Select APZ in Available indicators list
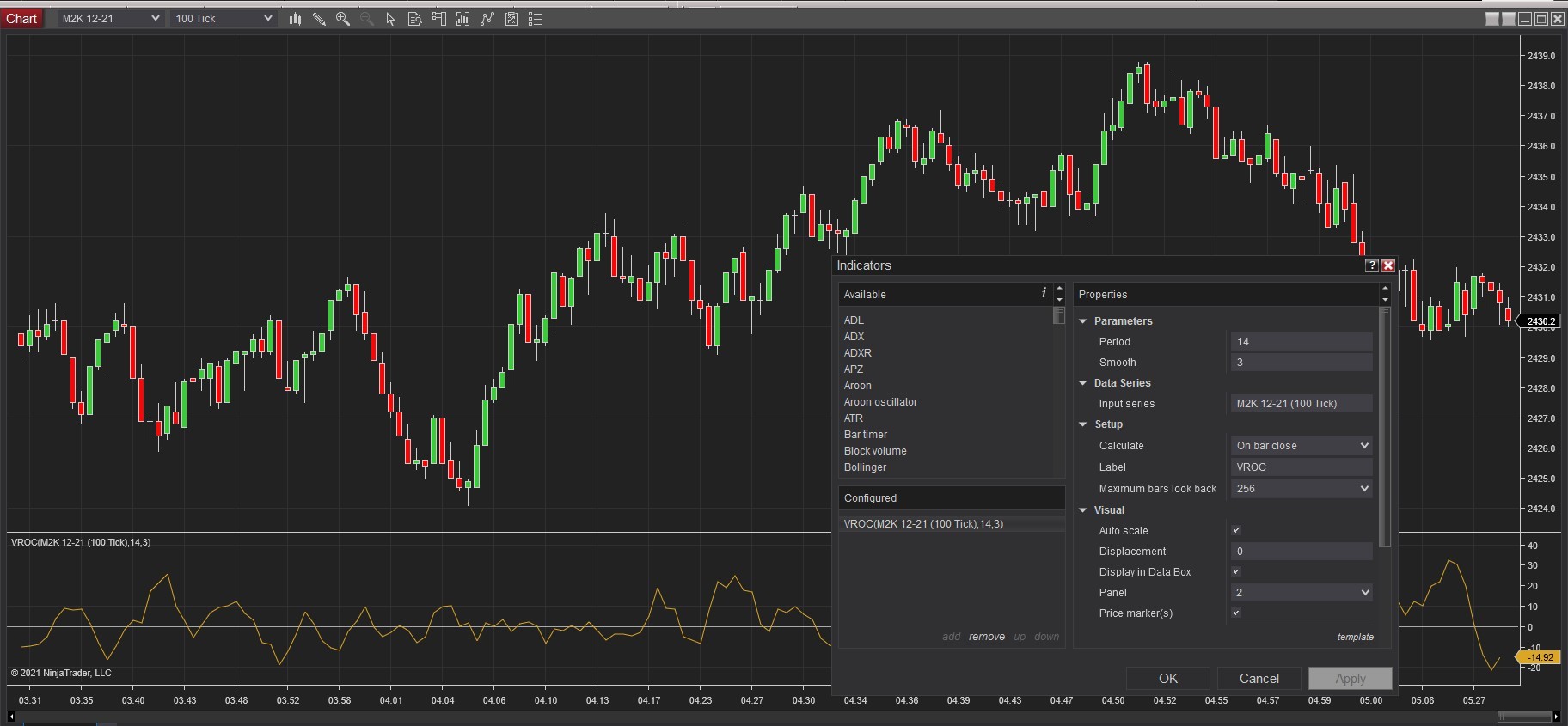This screenshot has width=1568, height=726. pyautogui.click(x=854, y=369)
